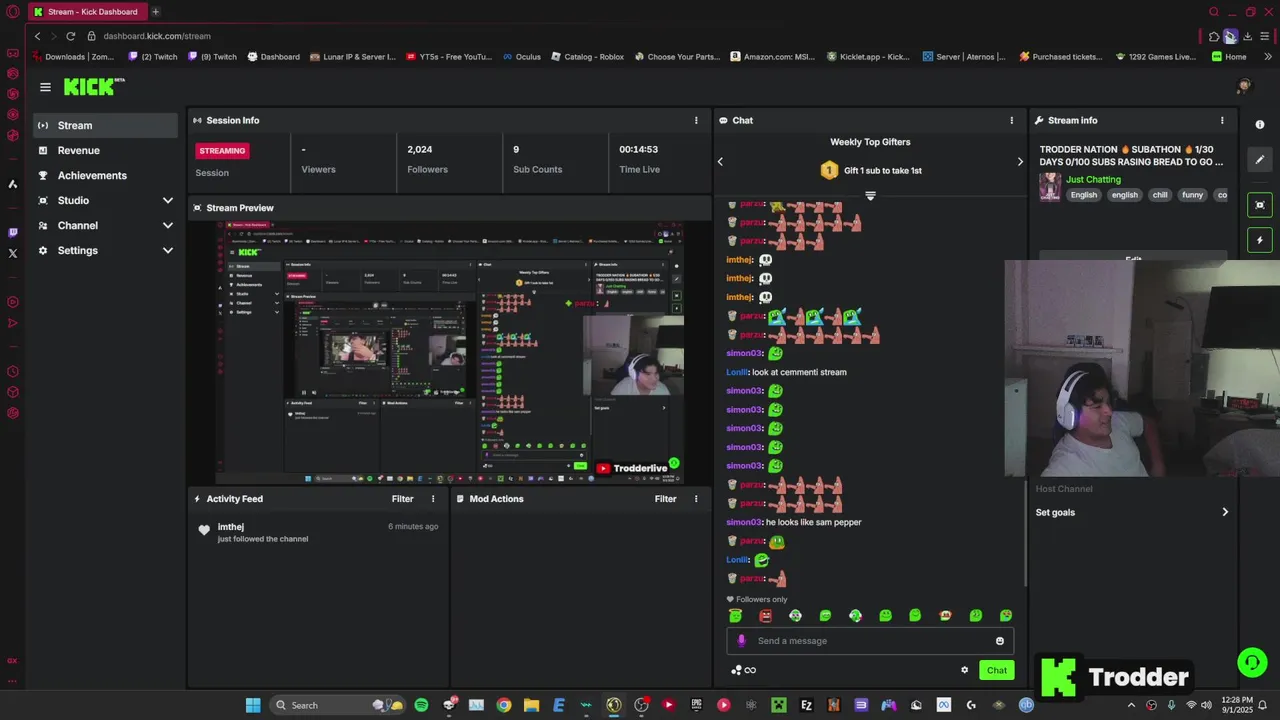The width and height of the screenshot is (1280, 720).
Task: Open the Home bookmark
Action: (x=1229, y=57)
